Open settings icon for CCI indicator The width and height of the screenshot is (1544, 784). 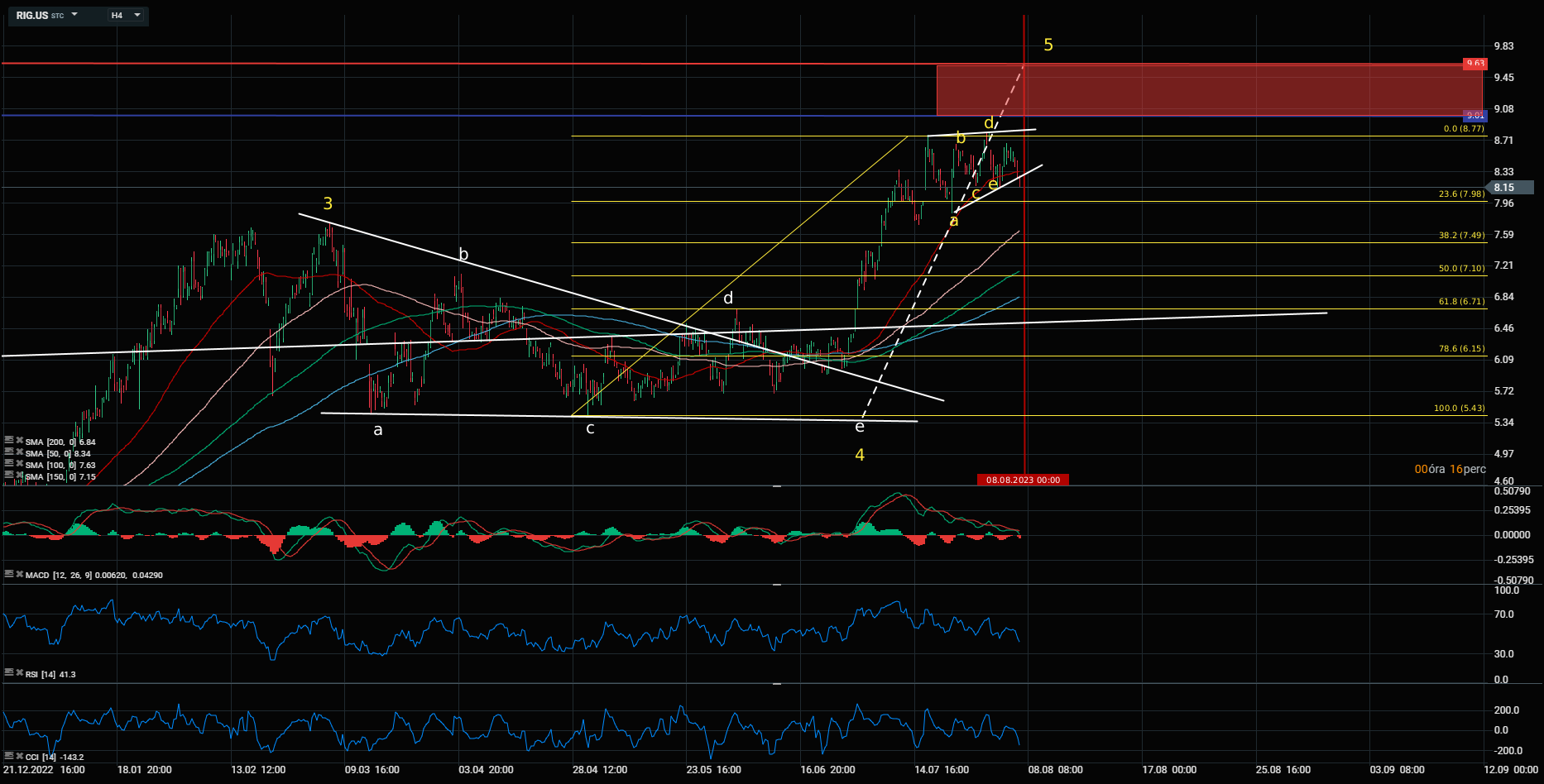(8, 756)
